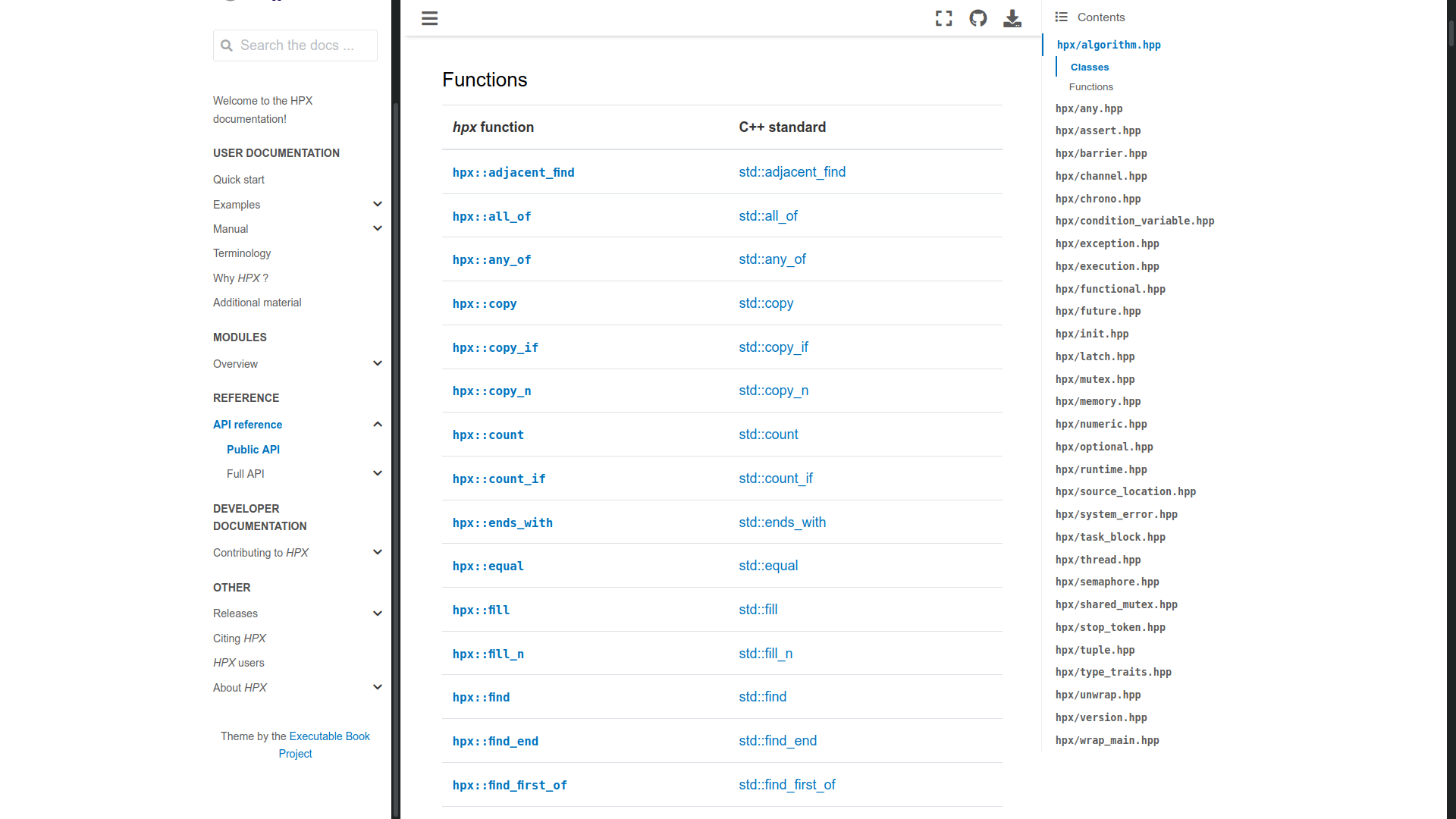Image resolution: width=1456 pixels, height=819 pixels.
Task: Jump to hpx/wrap_main.hpp in Contents
Action: 1107,740
